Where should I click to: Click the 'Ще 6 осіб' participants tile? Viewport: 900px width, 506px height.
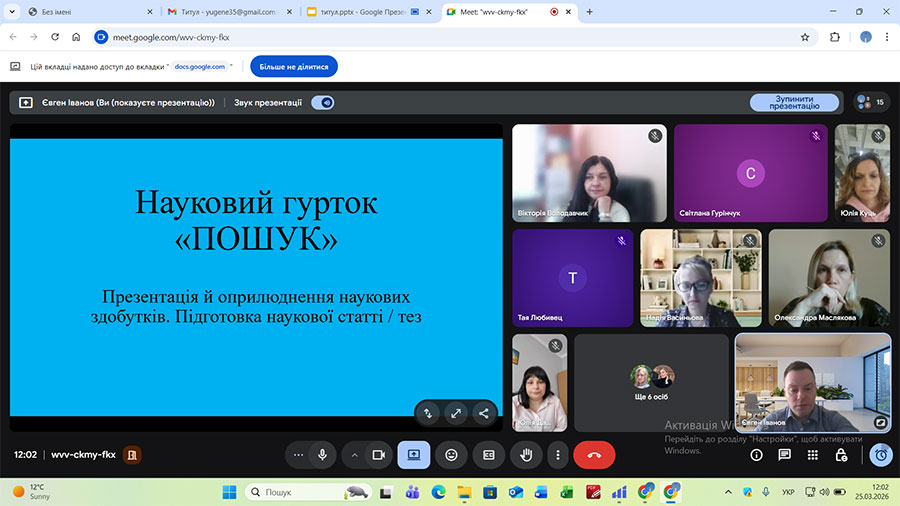[651, 382]
